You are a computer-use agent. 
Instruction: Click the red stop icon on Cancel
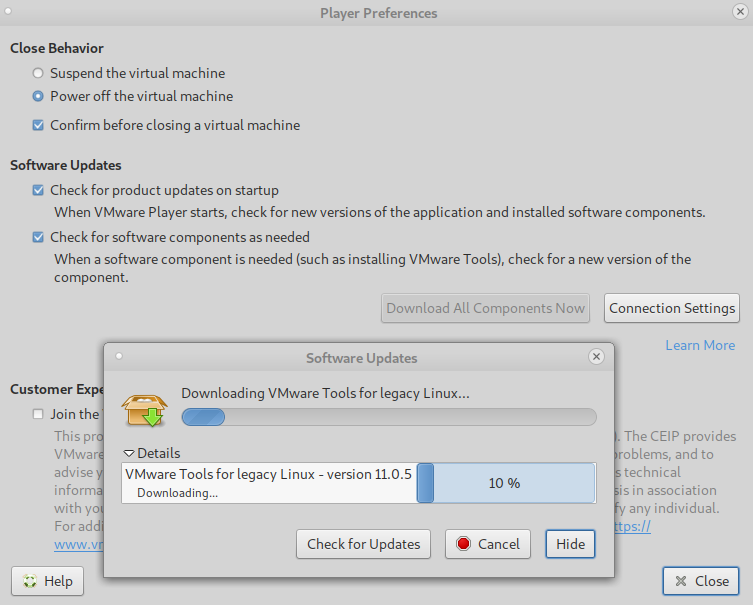click(x=463, y=544)
